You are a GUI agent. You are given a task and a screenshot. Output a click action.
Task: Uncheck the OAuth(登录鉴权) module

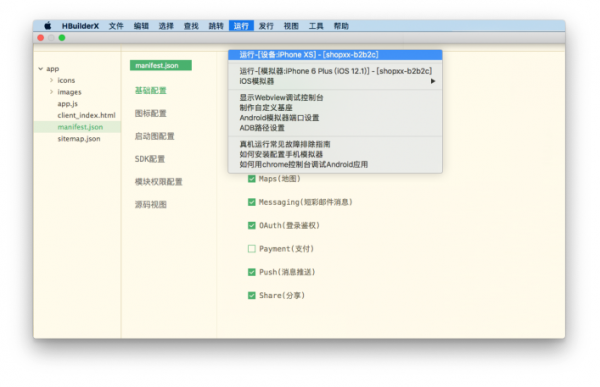click(251, 225)
